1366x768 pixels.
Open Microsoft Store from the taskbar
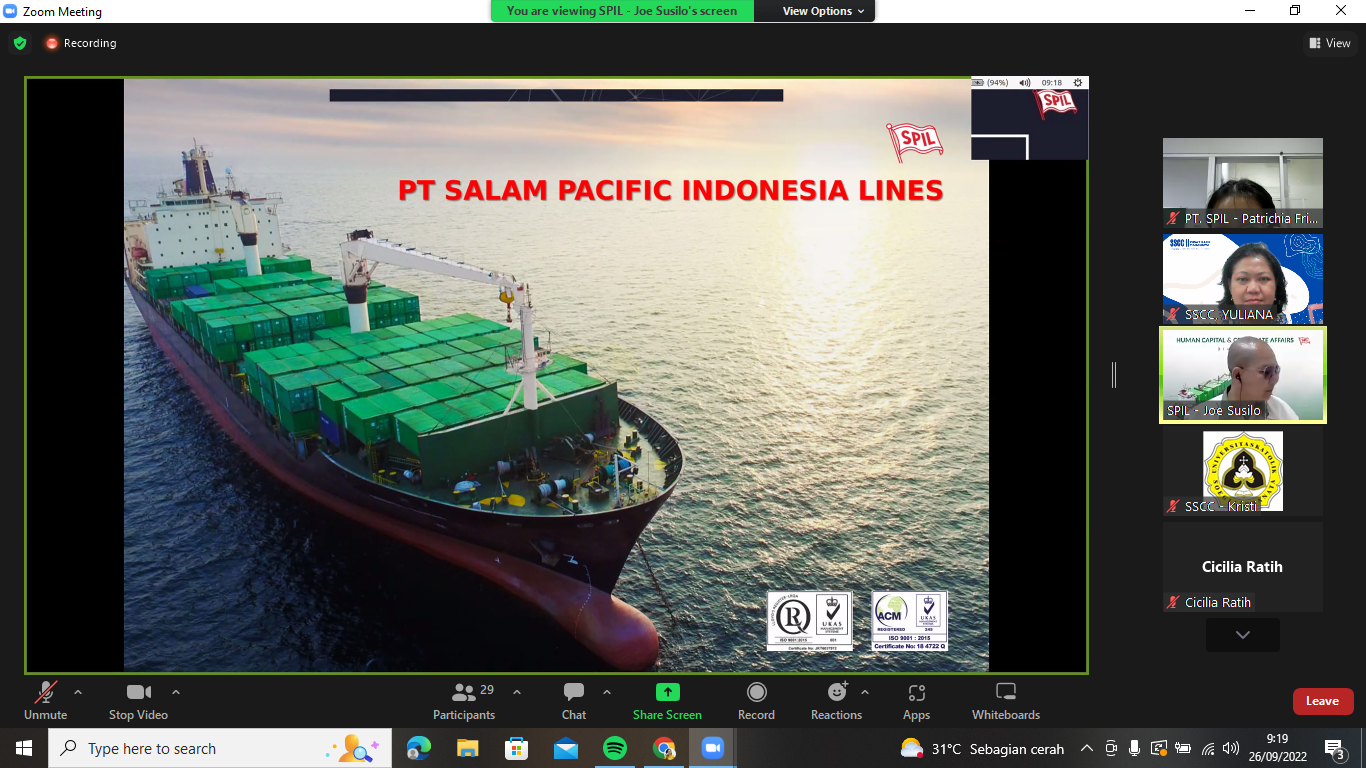pyautogui.click(x=516, y=748)
